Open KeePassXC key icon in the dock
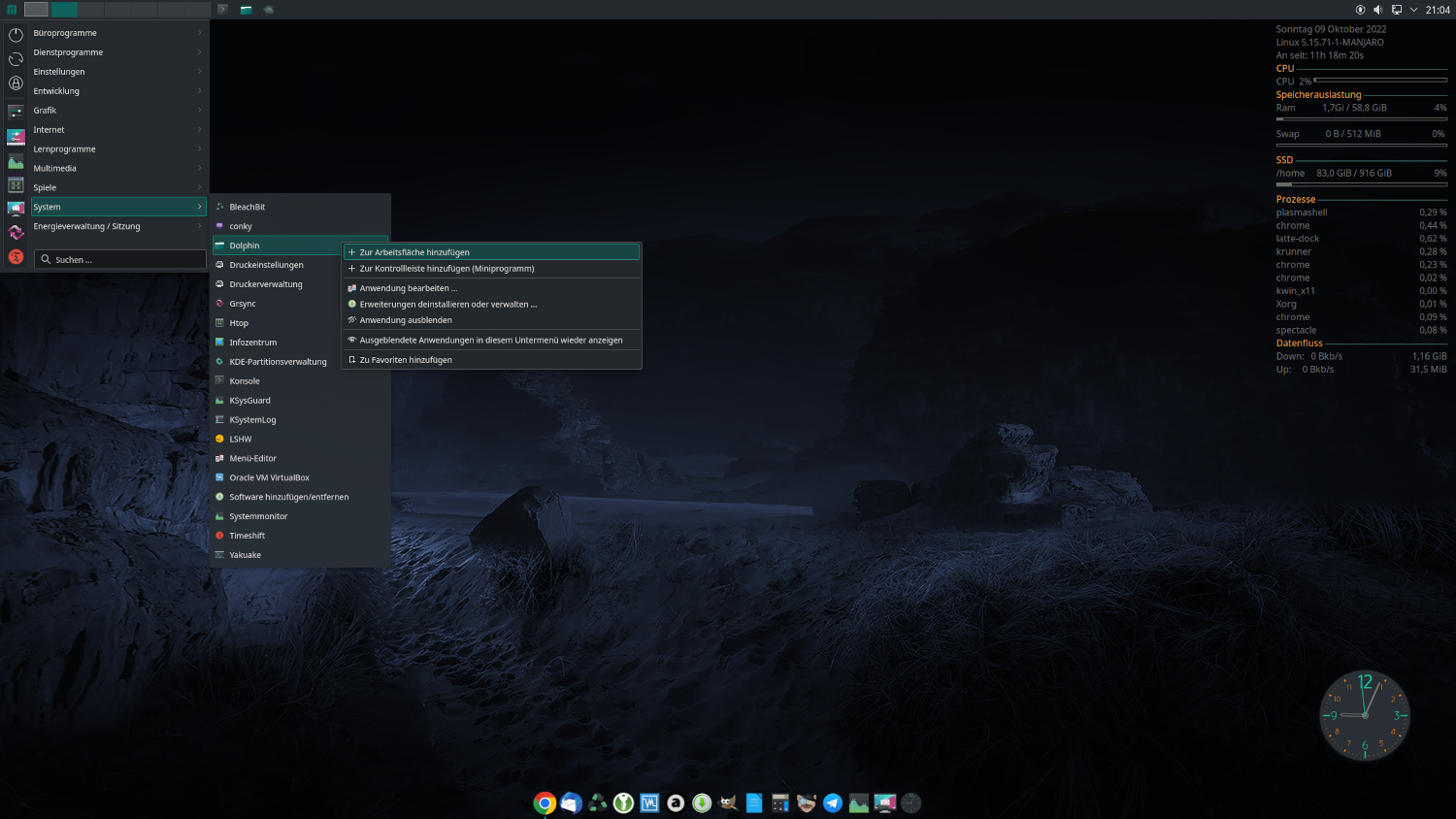Screen dimensions: 1456x819 tap(623, 803)
